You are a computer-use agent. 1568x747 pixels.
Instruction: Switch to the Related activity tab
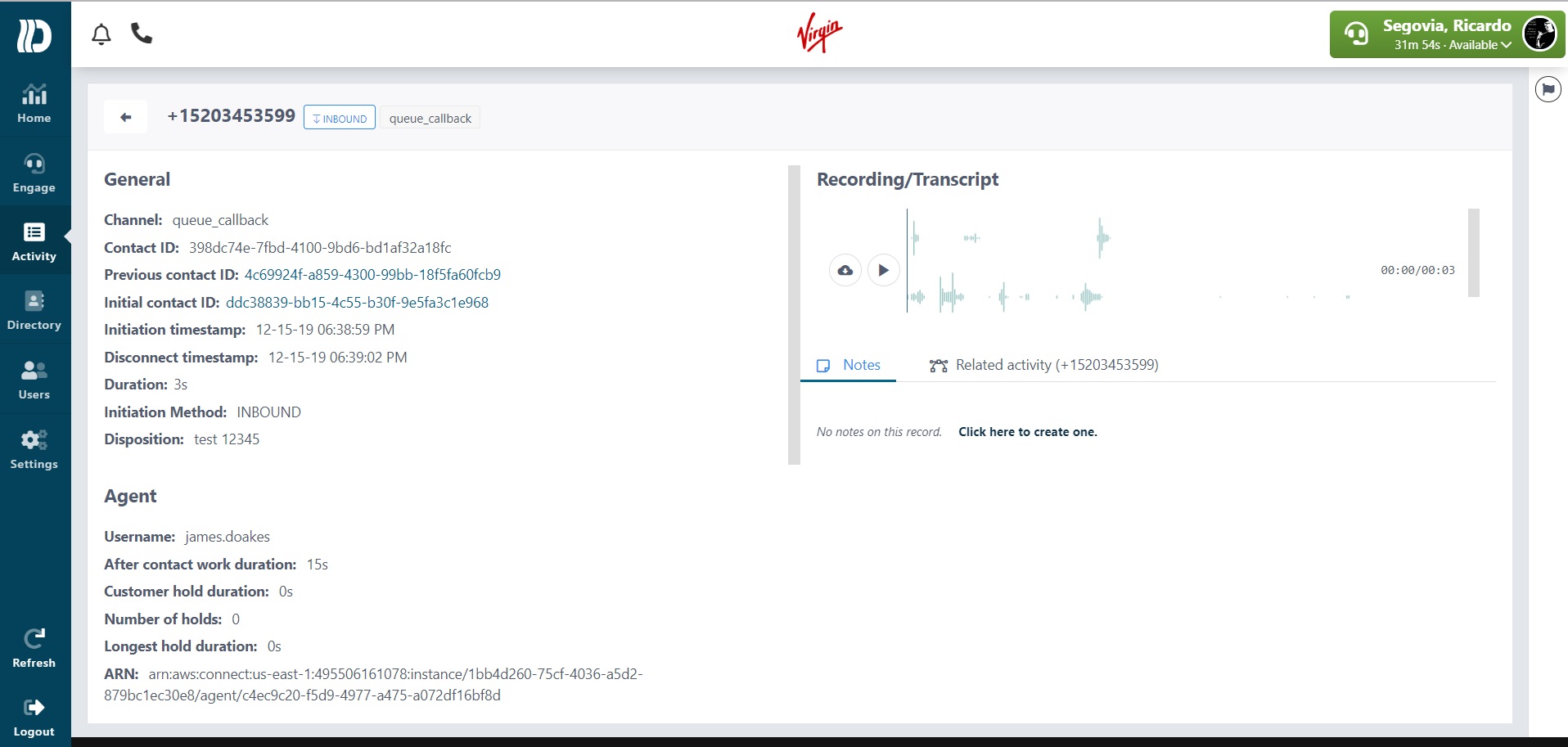[x=1044, y=365]
